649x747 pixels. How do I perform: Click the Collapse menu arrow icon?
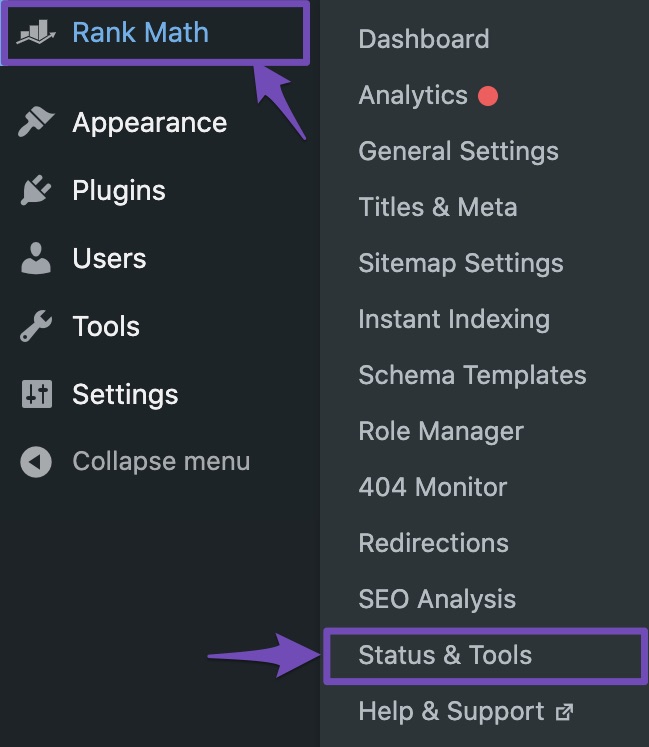pyautogui.click(x=36, y=462)
